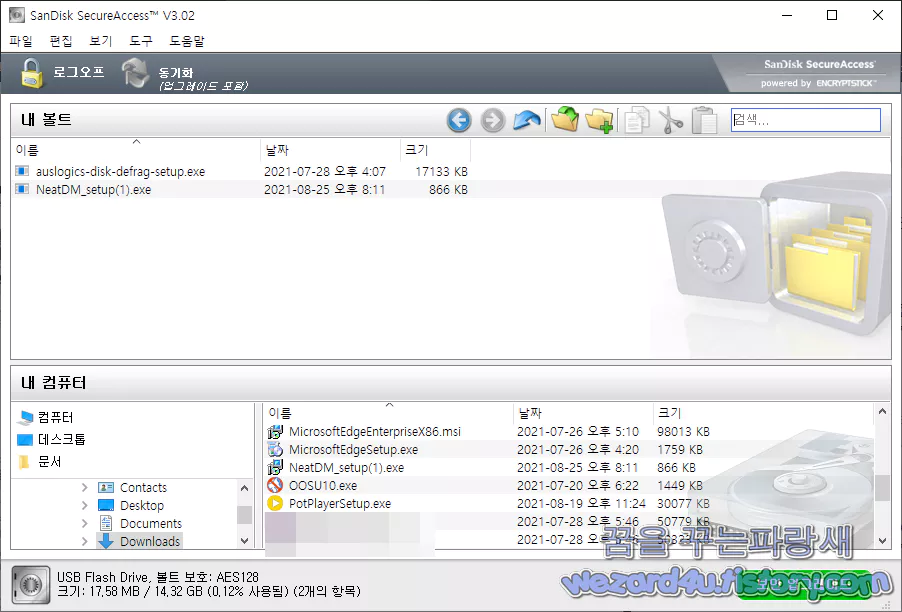The height and width of the screenshot is (612, 902).
Task: Click the USB drive icon in status bar
Action: pyautogui.click(x=31, y=584)
